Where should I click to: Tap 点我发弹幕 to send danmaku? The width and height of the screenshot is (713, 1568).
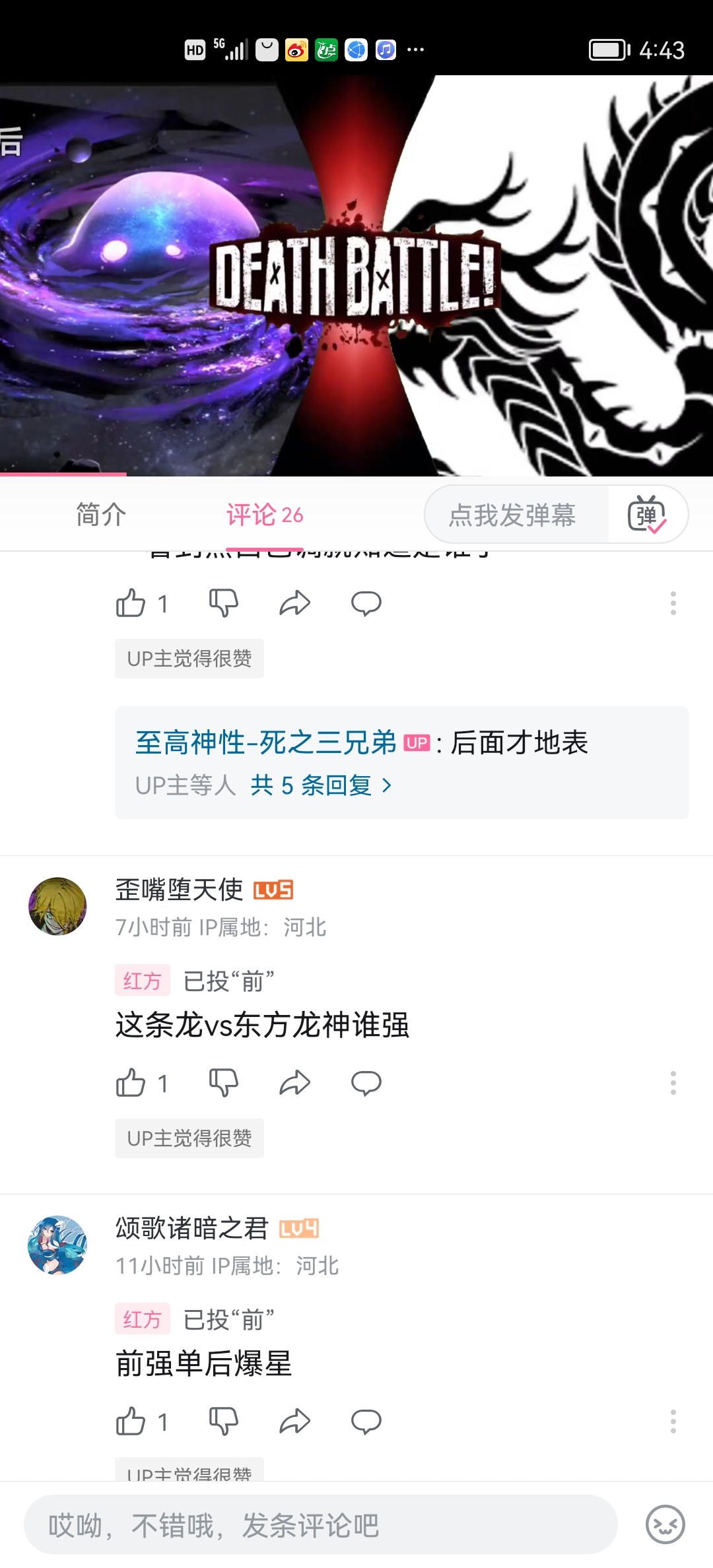coord(512,514)
